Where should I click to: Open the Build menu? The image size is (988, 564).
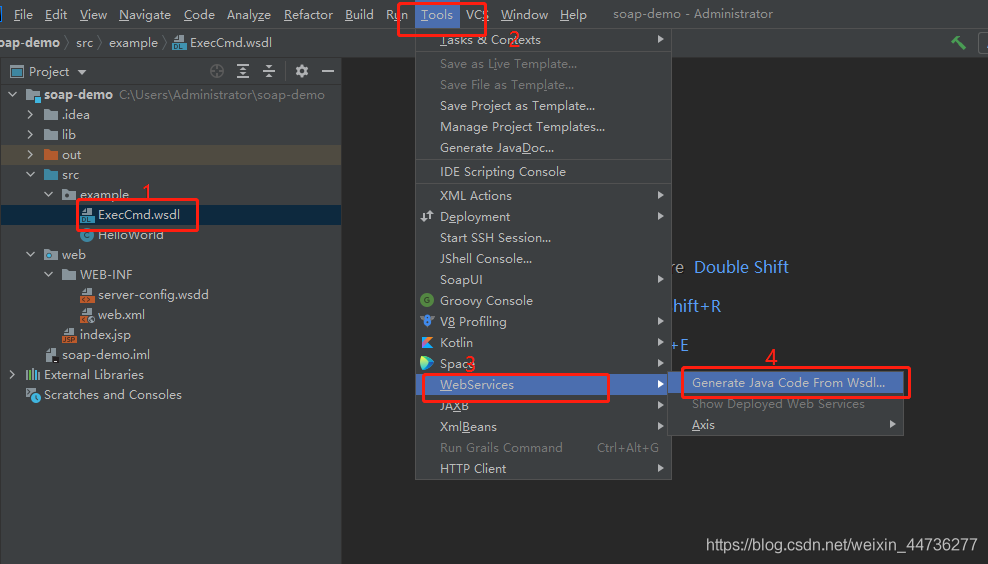[x=359, y=14]
